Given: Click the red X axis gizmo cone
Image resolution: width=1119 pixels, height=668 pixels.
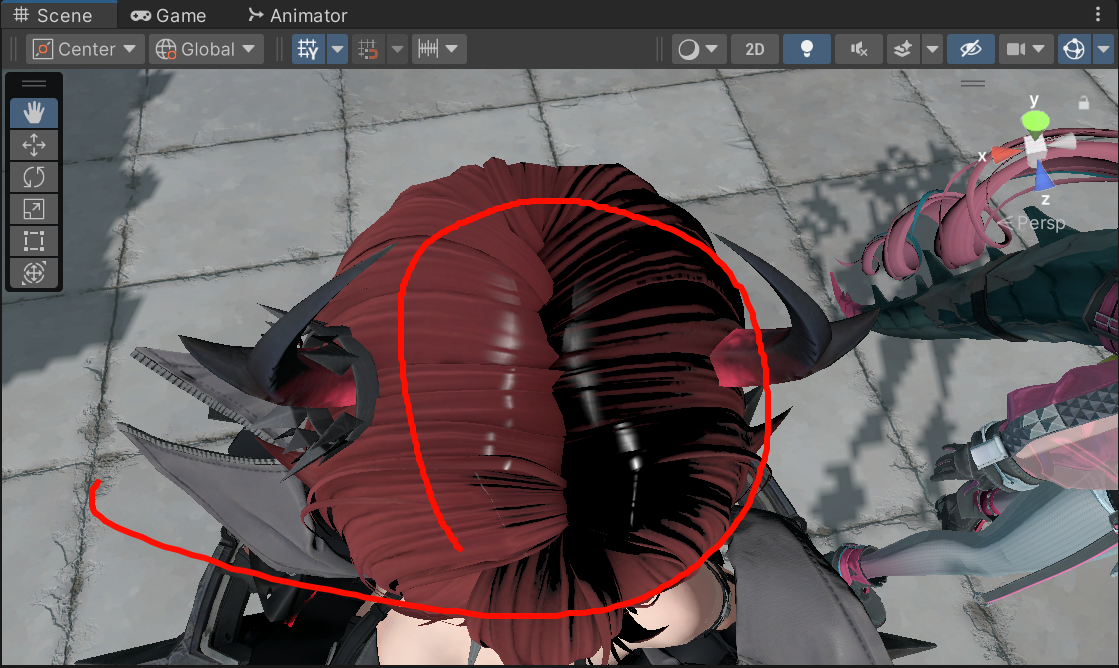Looking at the screenshot, I should [x=1006, y=153].
